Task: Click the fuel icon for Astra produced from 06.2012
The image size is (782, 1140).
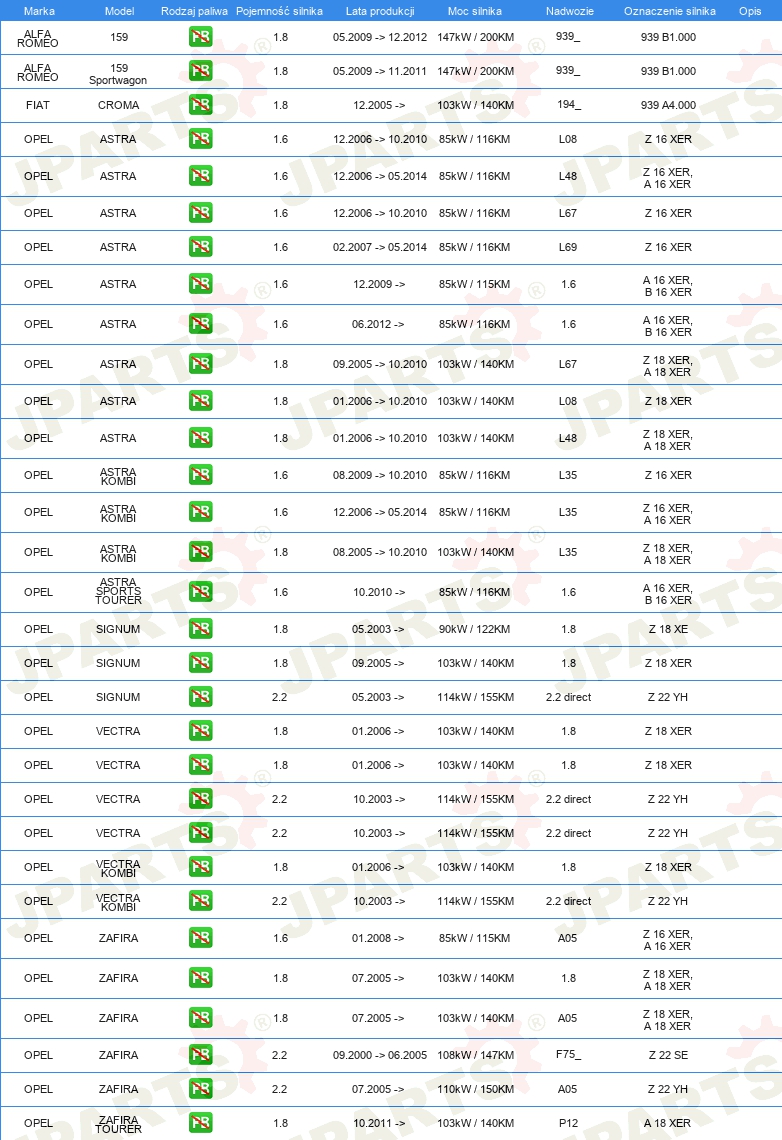Action: (201, 324)
